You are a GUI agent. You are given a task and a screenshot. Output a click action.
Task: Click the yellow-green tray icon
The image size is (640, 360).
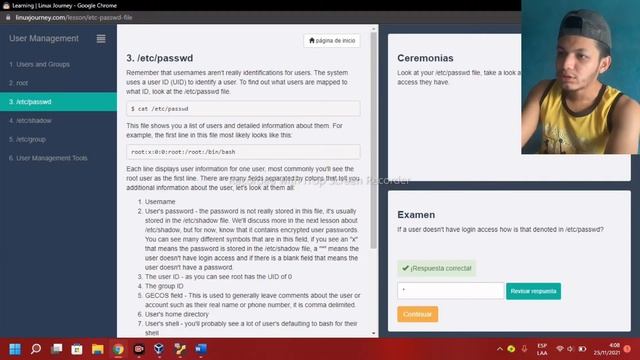point(511,349)
